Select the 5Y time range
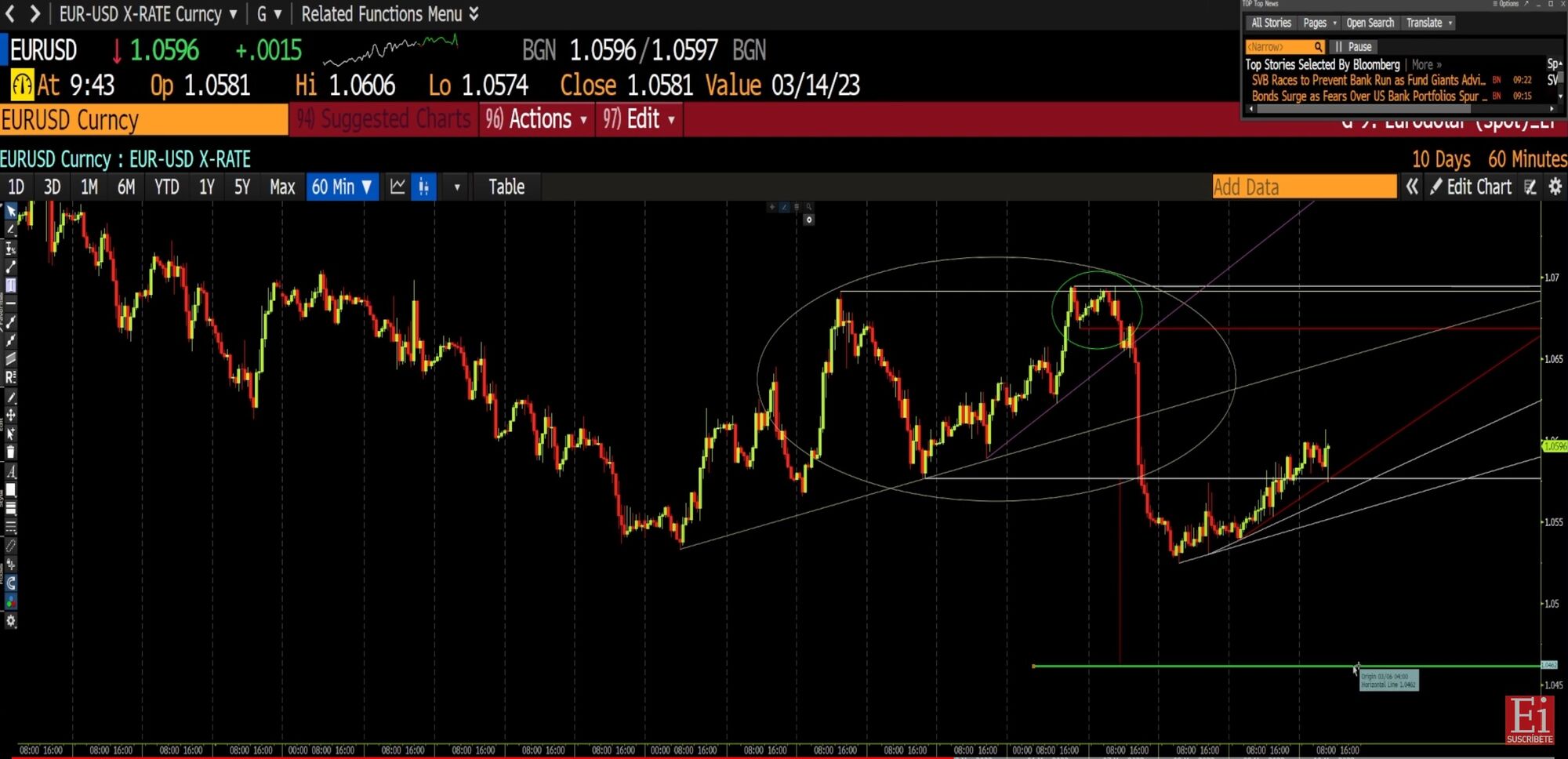The height and width of the screenshot is (759, 1568). coord(242,187)
